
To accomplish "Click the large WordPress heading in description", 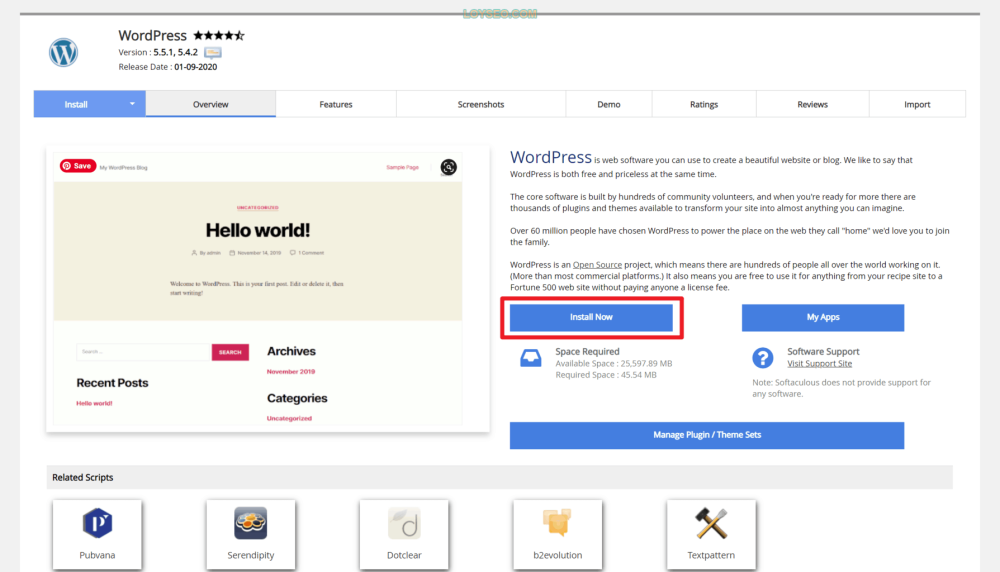I will (x=550, y=157).
